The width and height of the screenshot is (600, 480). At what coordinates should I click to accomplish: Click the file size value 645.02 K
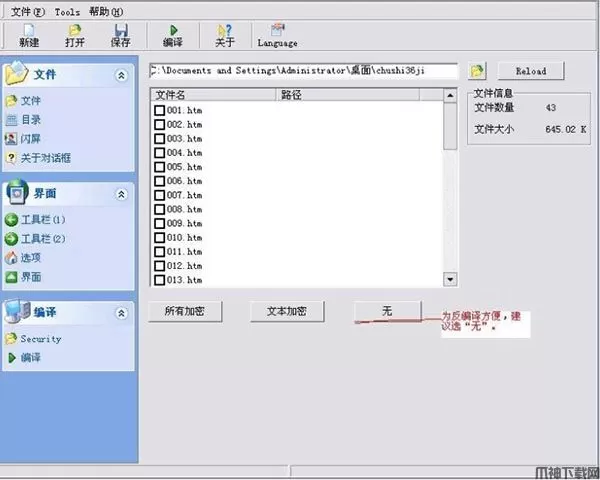click(566, 129)
